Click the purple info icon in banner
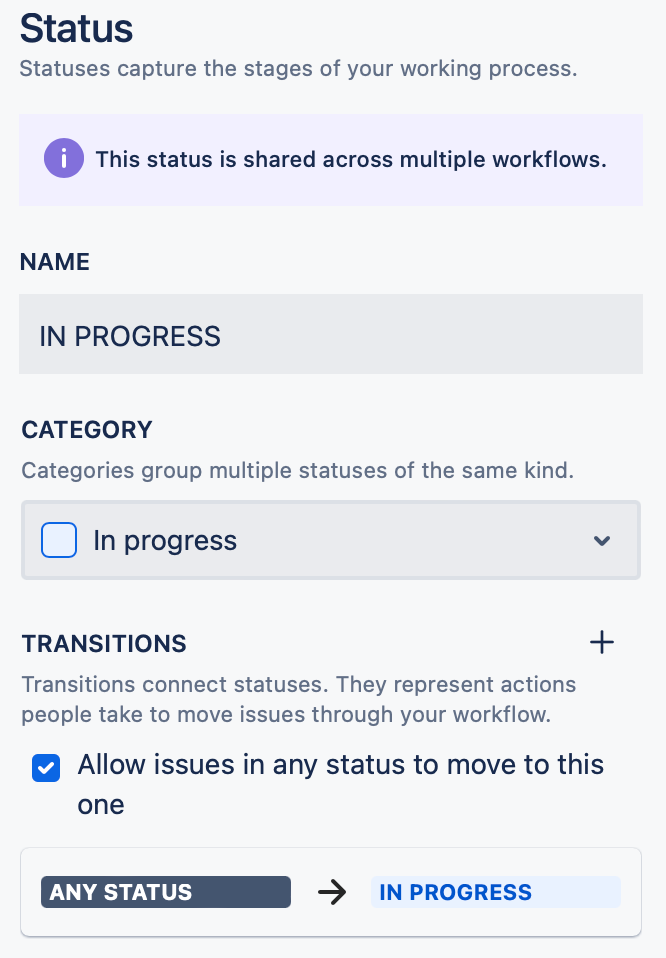Viewport: 666px width, 958px height. 64,158
